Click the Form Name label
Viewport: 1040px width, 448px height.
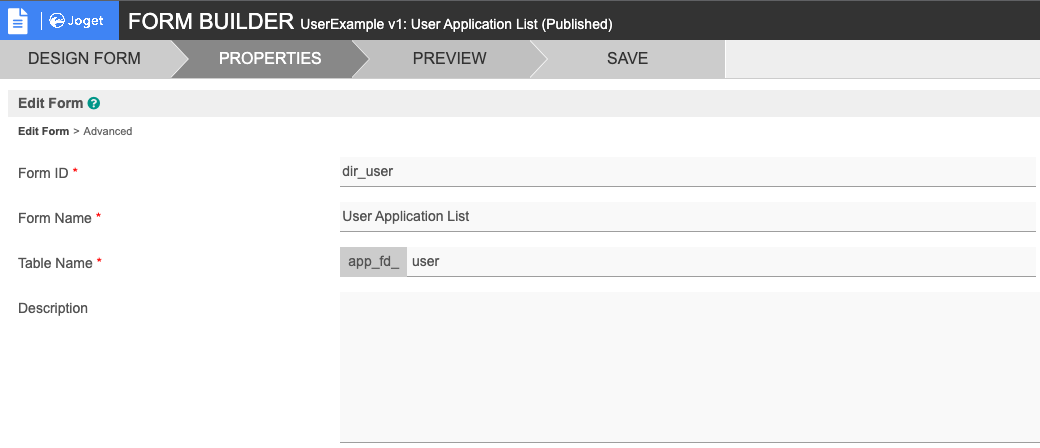point(55,218)
